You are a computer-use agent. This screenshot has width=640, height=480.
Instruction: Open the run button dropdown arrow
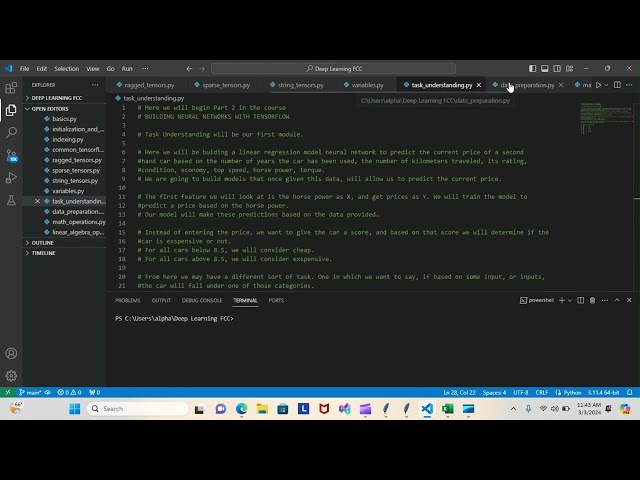click(x=606, y=85)
